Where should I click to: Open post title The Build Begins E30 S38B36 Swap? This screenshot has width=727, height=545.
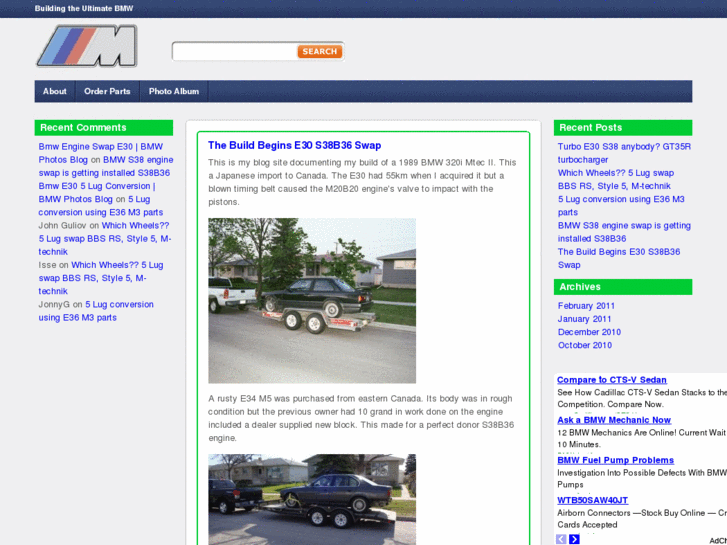[x=294, y=145]
